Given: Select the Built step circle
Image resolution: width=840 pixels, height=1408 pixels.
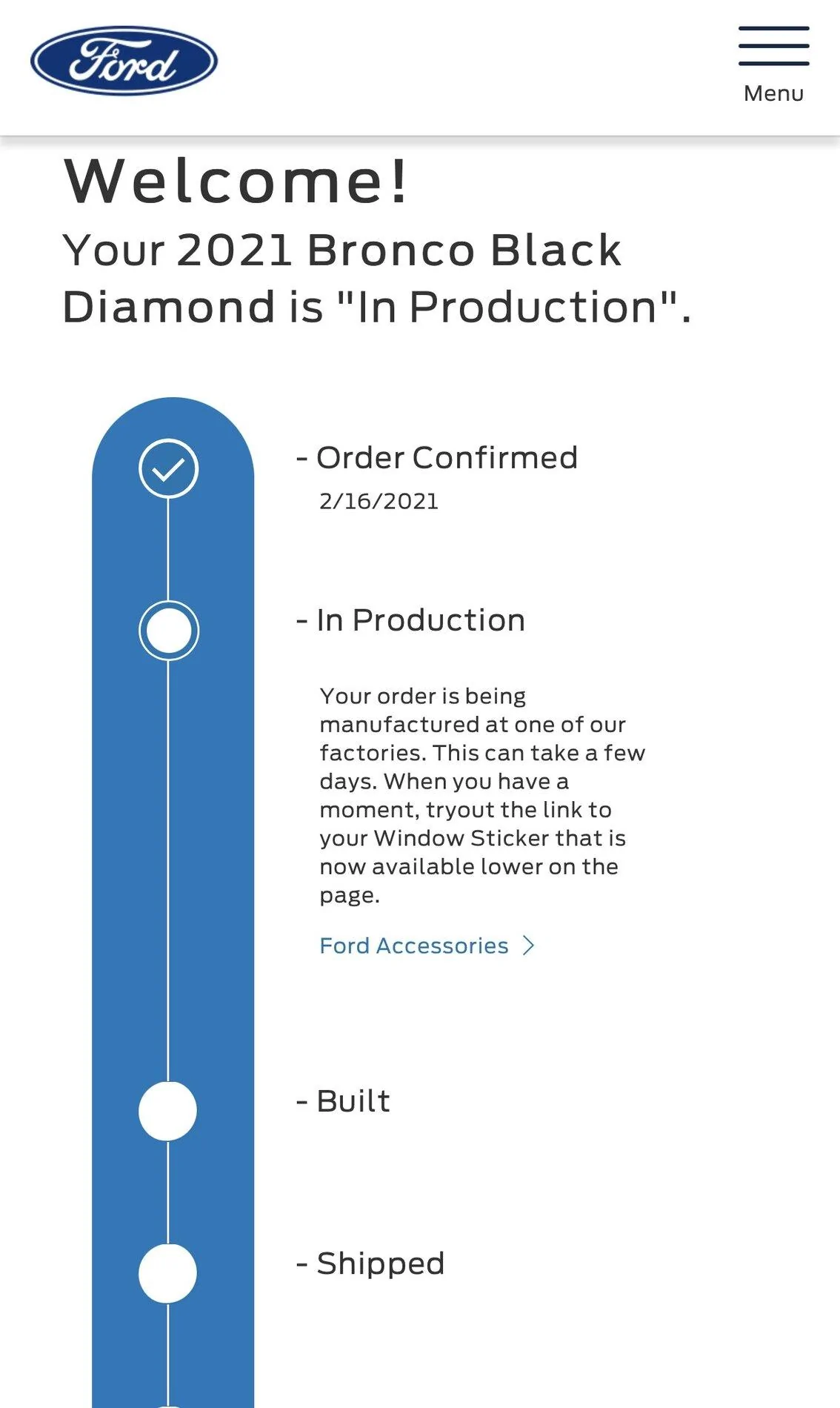Looking at the screenshot, I should tap(168, 1111).
